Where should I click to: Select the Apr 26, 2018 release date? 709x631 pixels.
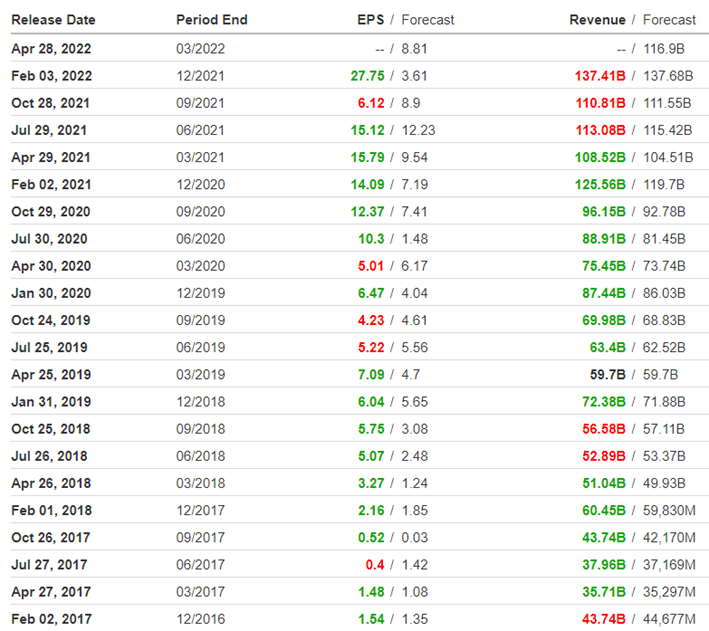coord(51,483)
